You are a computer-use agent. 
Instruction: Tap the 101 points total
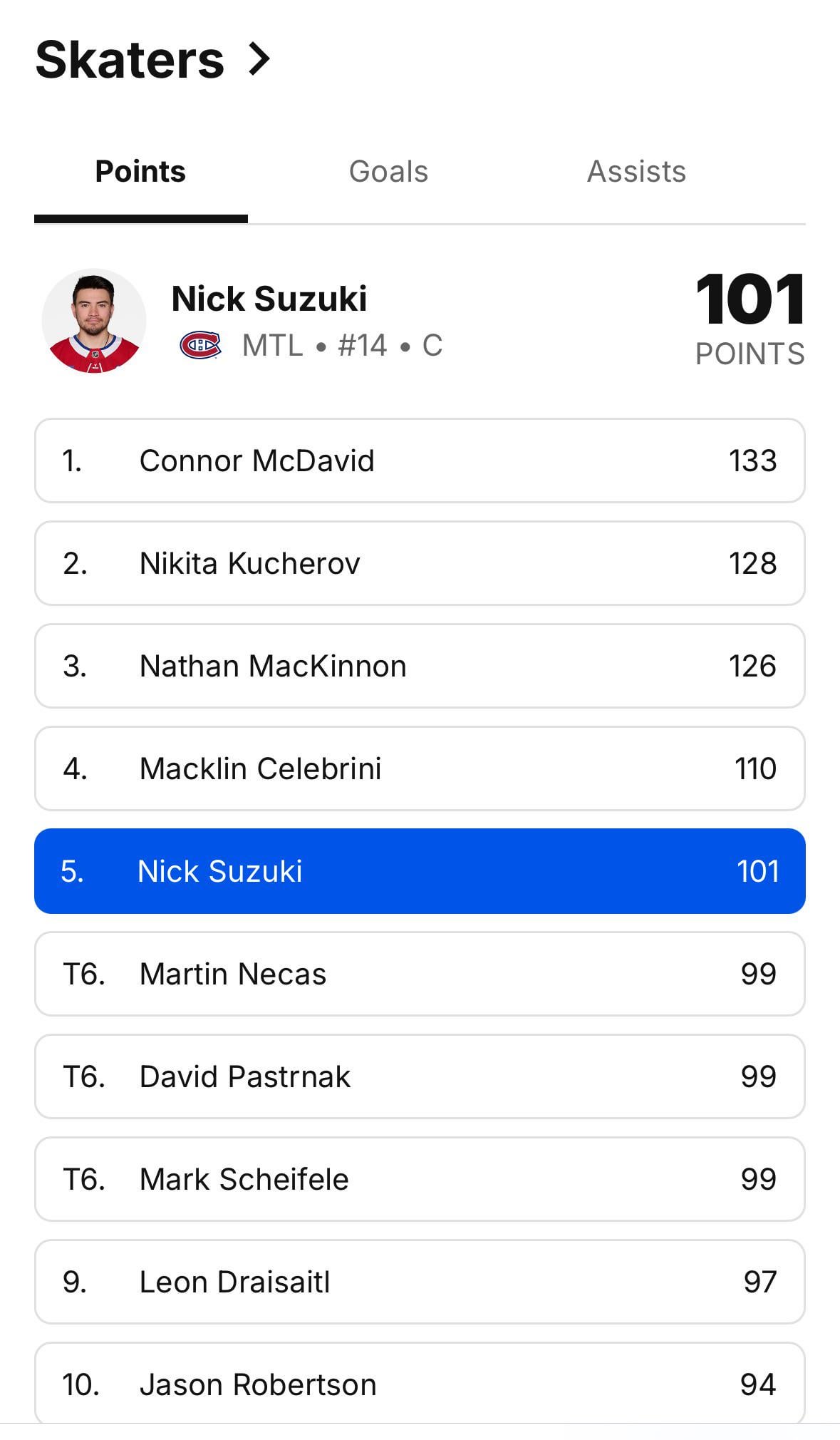(x=750, y=299)
